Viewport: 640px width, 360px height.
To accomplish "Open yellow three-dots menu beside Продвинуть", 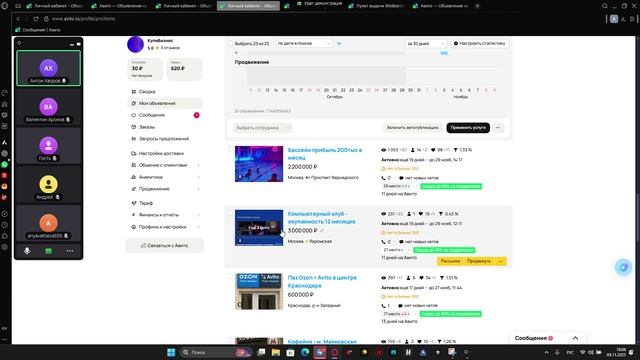I will click(501, 261).
